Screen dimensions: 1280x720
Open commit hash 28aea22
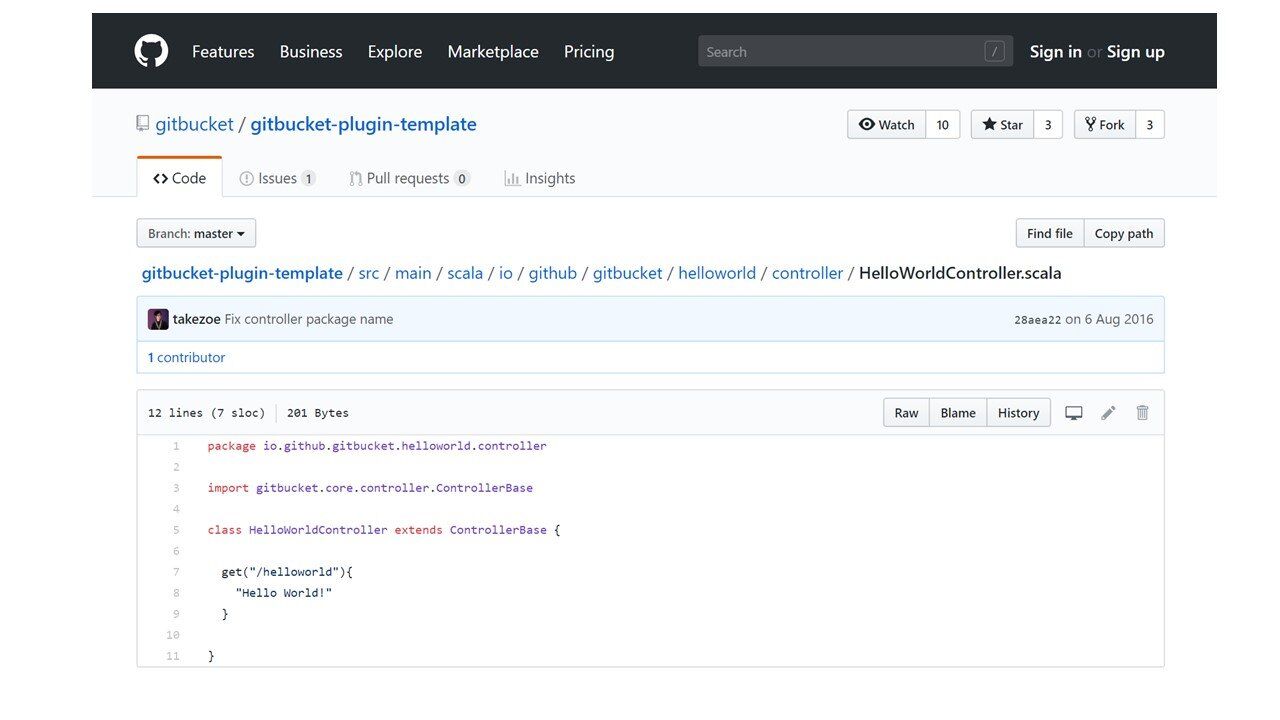coord(1037,320)
